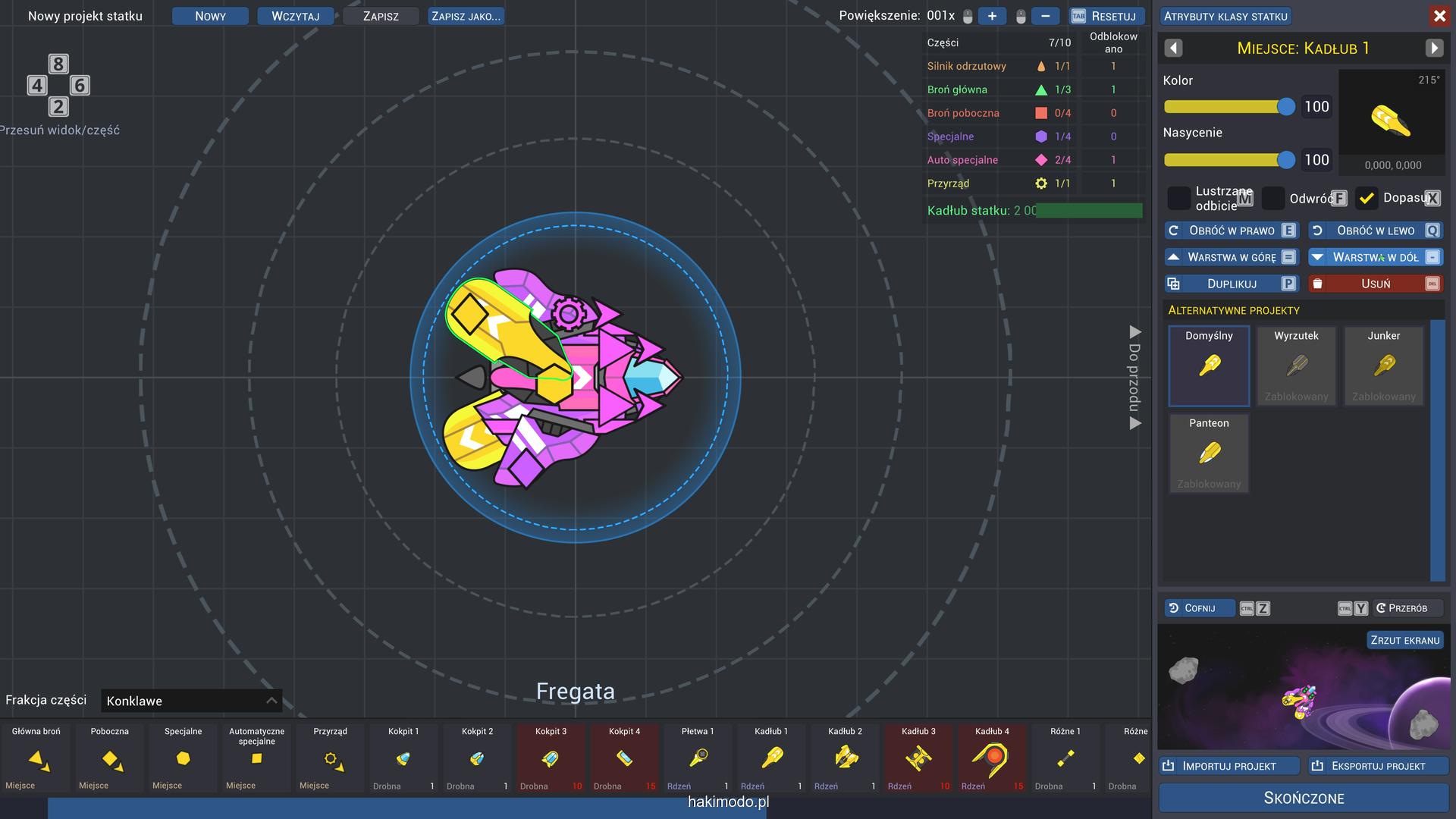Screen dimensions: 1456x819
Task: Select the Panteon alternative design thumbnail
Action: (1209, 453)
